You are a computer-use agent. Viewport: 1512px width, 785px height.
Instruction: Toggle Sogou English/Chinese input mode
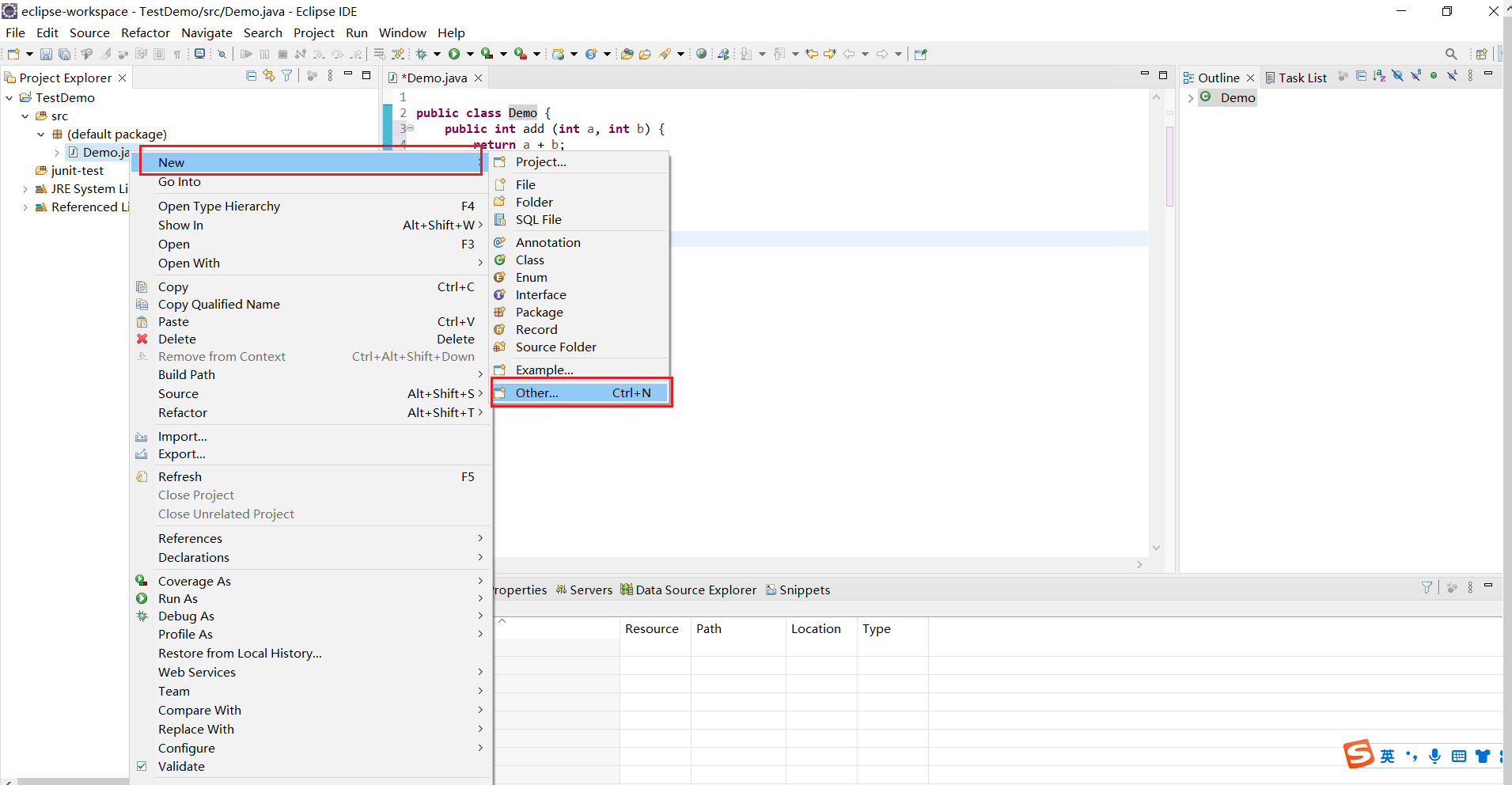pos(1387,756)
